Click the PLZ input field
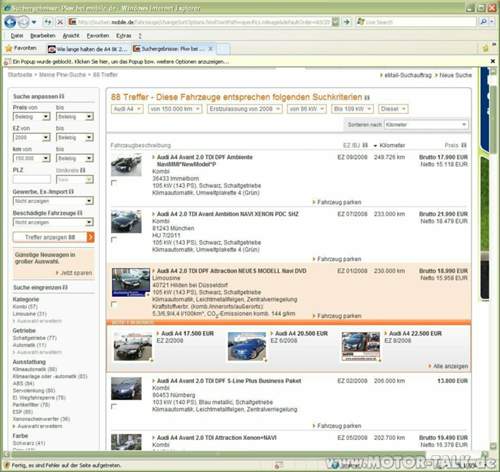 tap(32, 179)
